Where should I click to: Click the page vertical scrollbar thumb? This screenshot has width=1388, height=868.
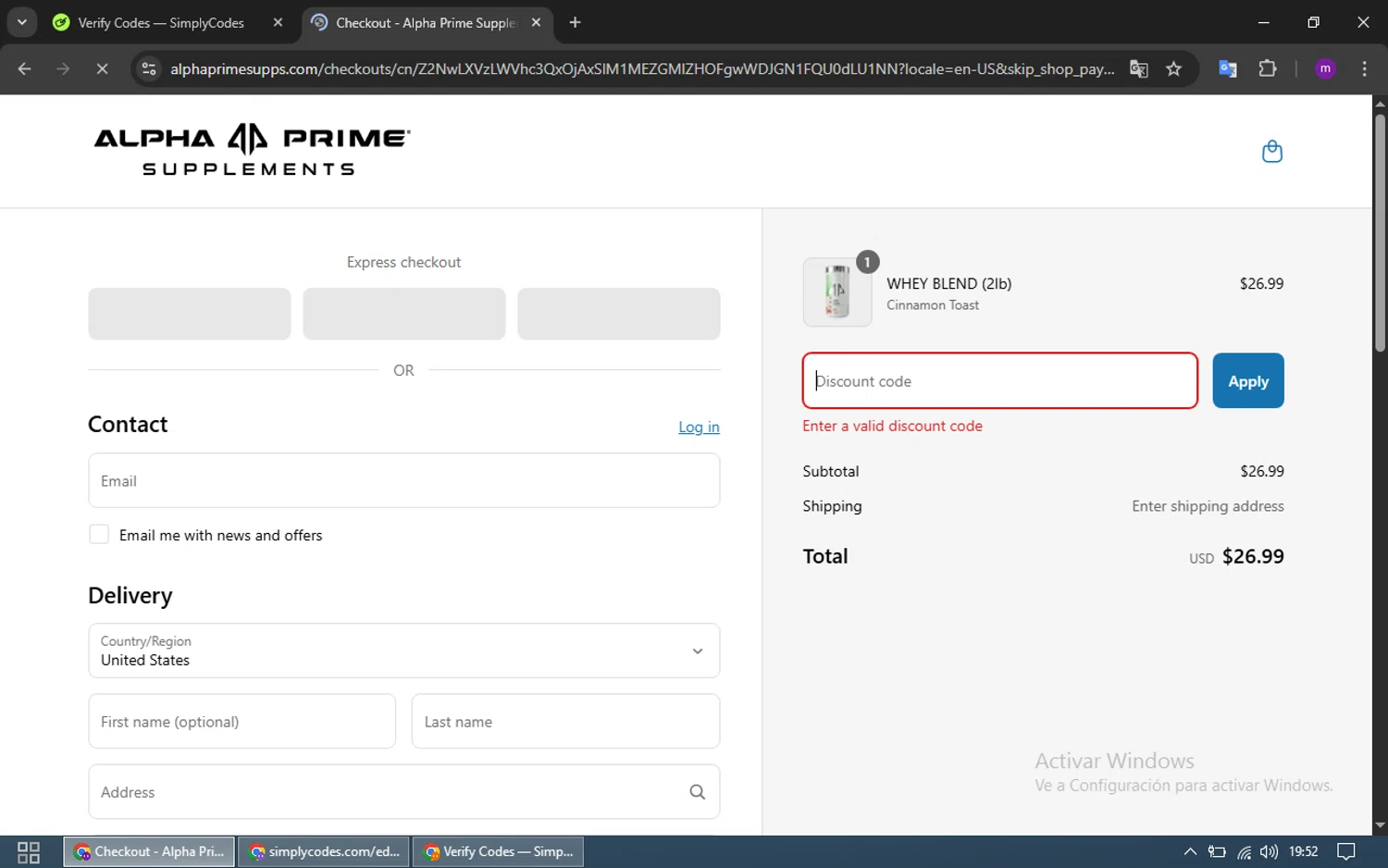[1380, 233]
